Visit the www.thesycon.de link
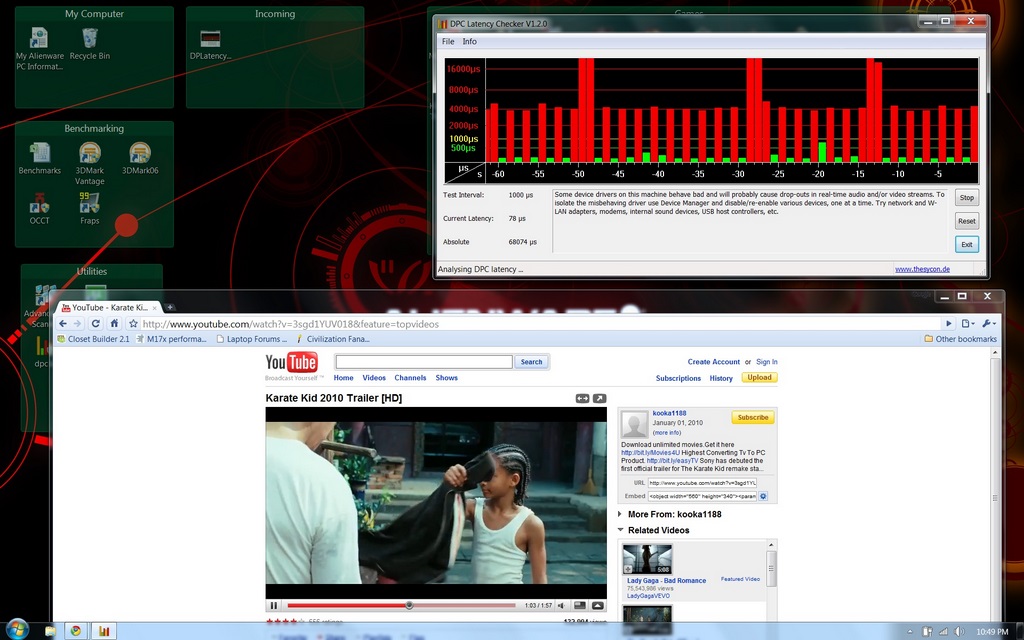The image size is (1024, 640). [922, 269]
